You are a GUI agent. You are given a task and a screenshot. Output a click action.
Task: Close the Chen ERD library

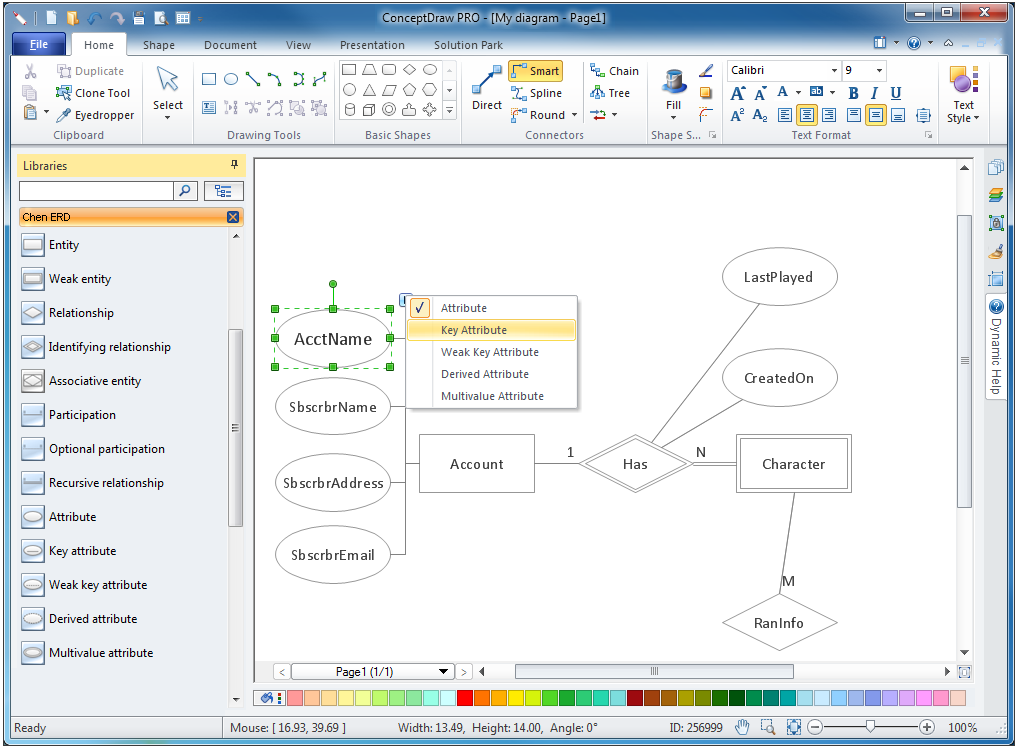coord(233,217)
